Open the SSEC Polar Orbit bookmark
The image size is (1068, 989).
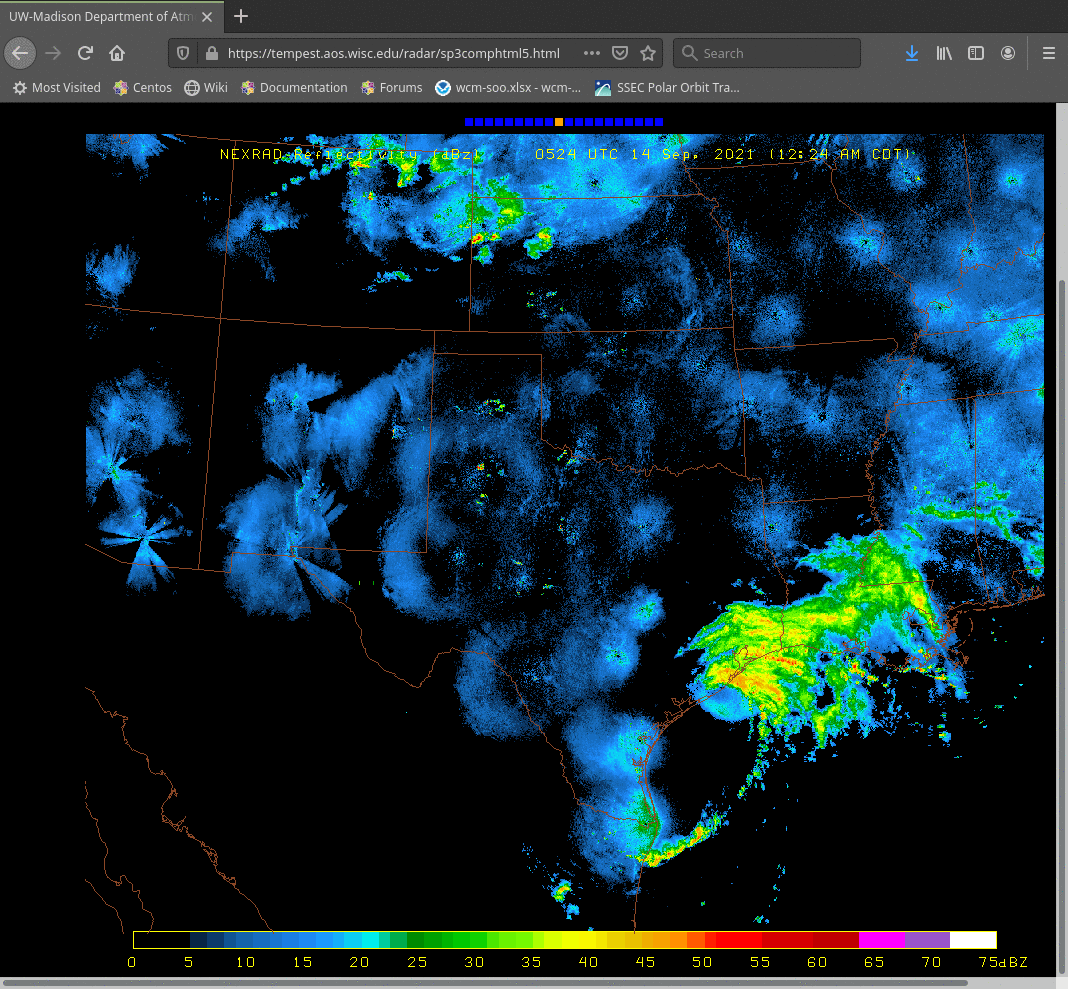[667, 88]
